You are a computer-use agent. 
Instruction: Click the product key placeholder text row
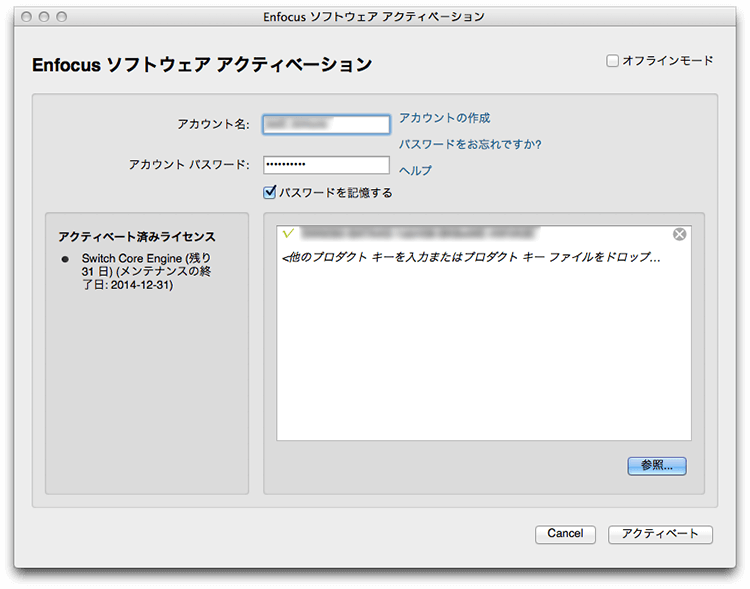pos(471,257)
